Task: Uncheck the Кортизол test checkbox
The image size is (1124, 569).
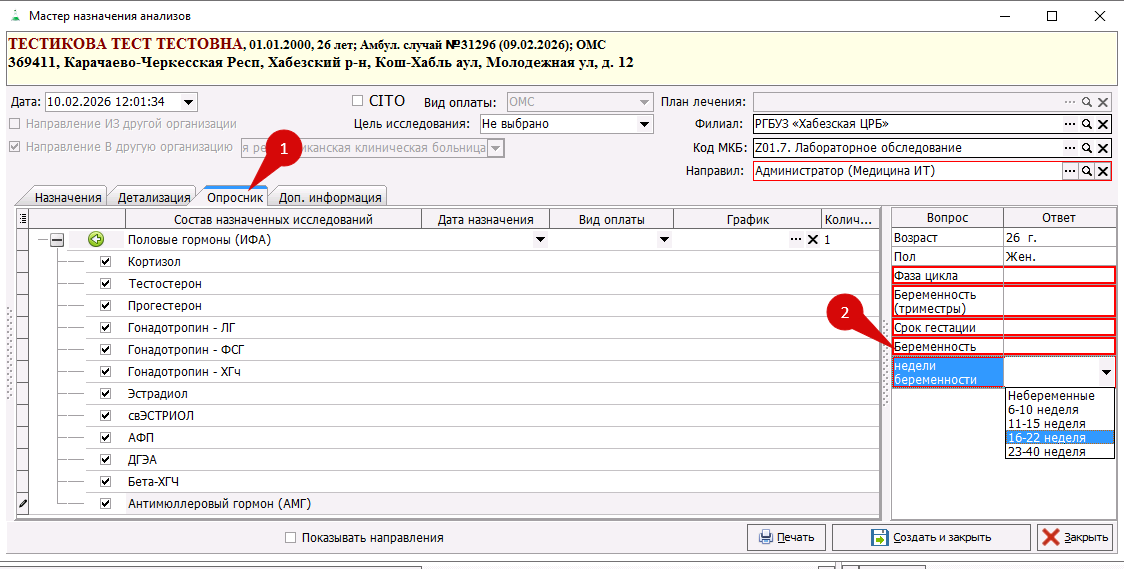Action: (105, 262)
